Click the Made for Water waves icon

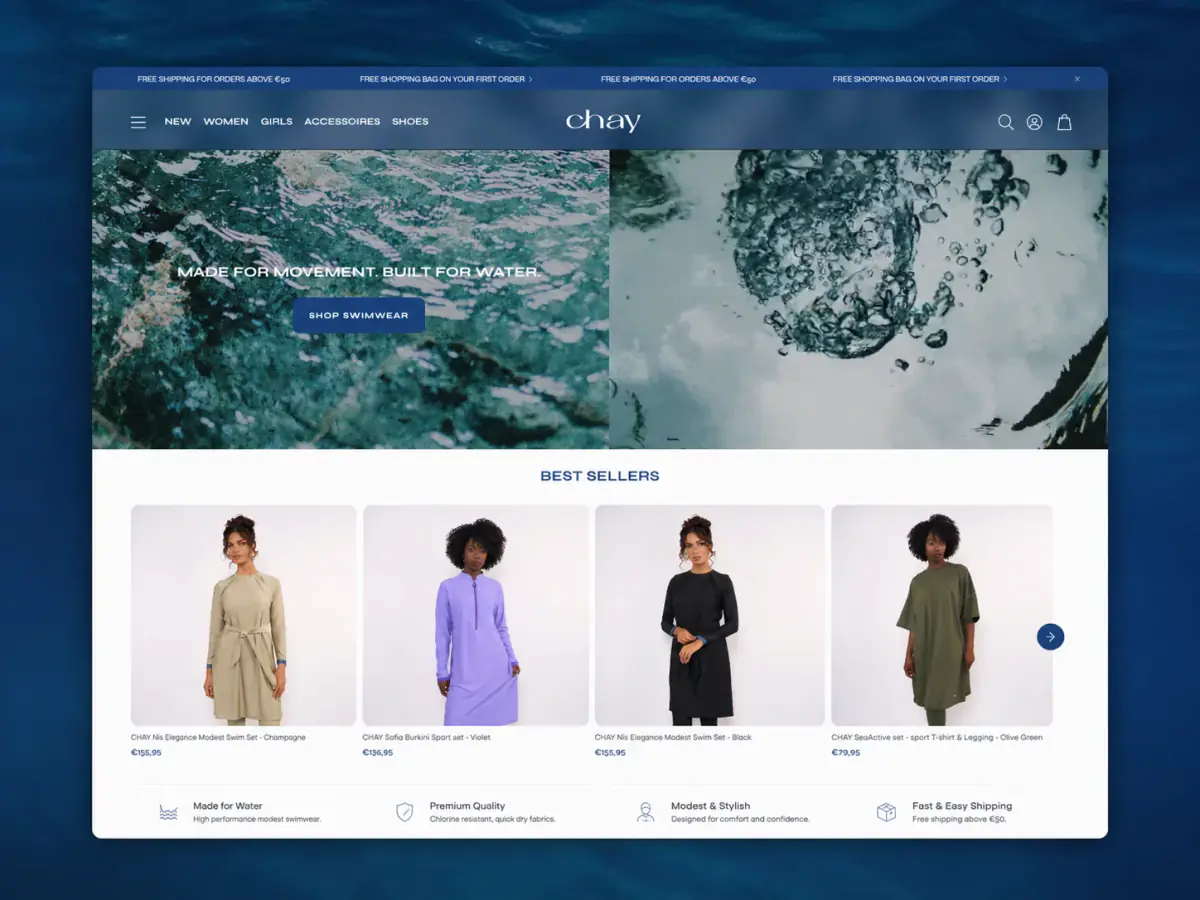[168, 812]
